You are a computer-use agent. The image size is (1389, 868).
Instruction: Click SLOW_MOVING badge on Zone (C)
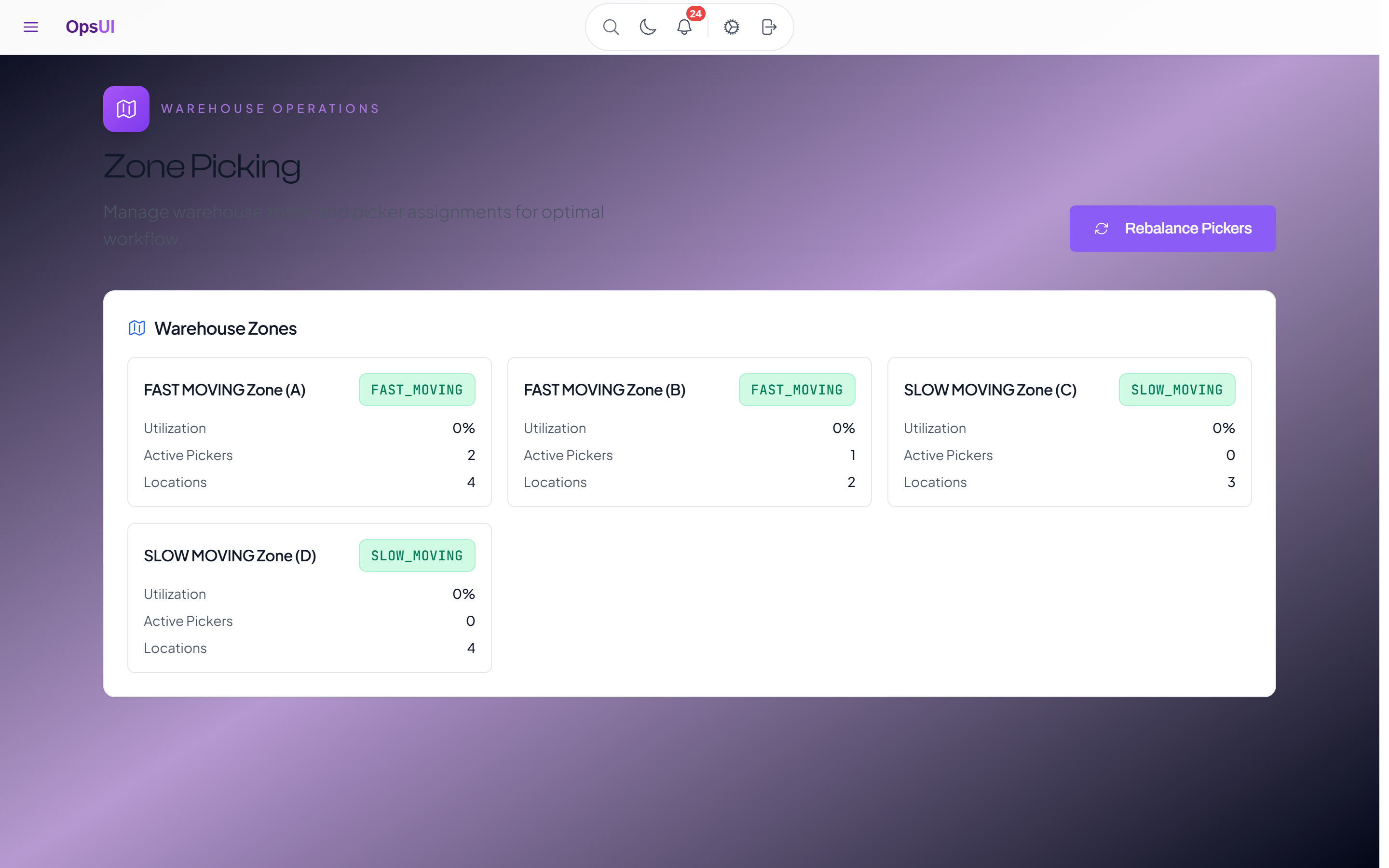[x=1177, y=390]
